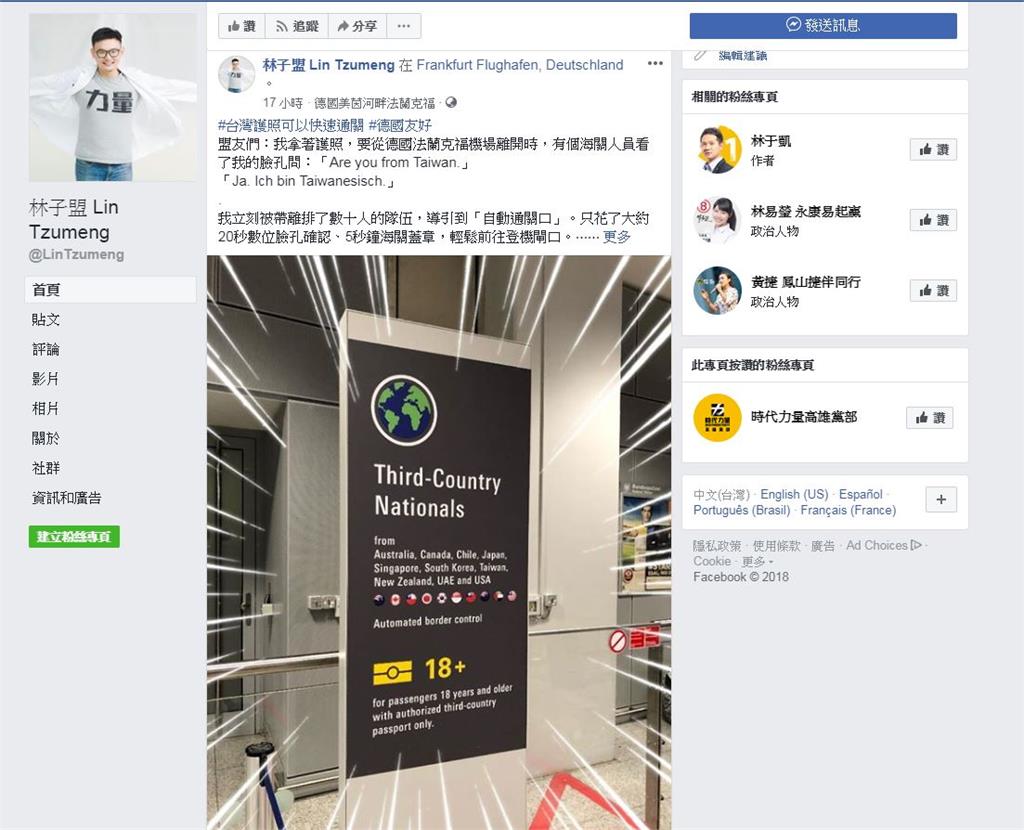Open the page's three-dot more menu
Image resolution: width=1024 pixels, height=830 pixels.
404,26
